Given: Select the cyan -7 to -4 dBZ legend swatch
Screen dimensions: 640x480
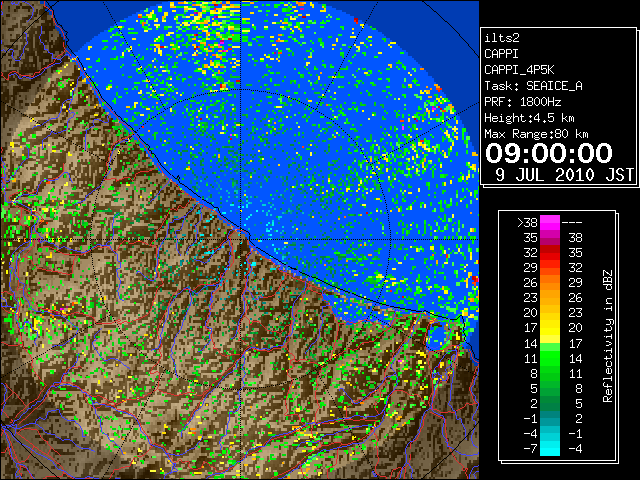Looking at the screenshot, I should pyautogui.click(x=550, y=448).
